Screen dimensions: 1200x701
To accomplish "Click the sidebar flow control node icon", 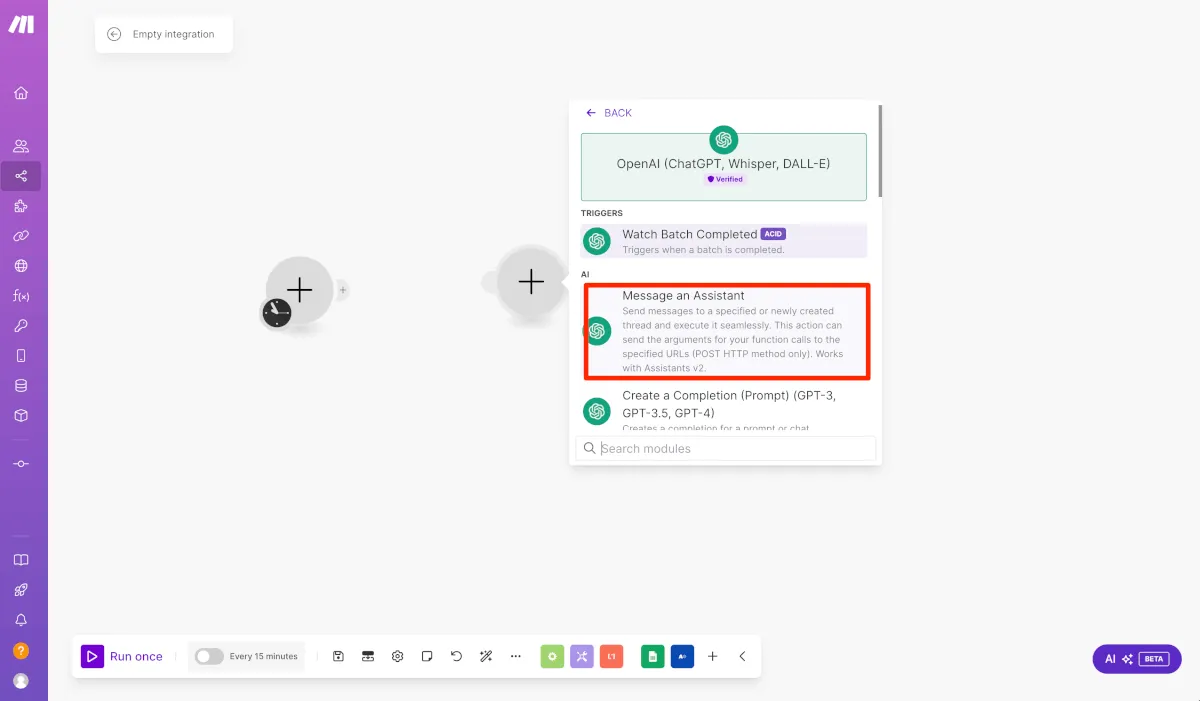I will tap(21, 464).
